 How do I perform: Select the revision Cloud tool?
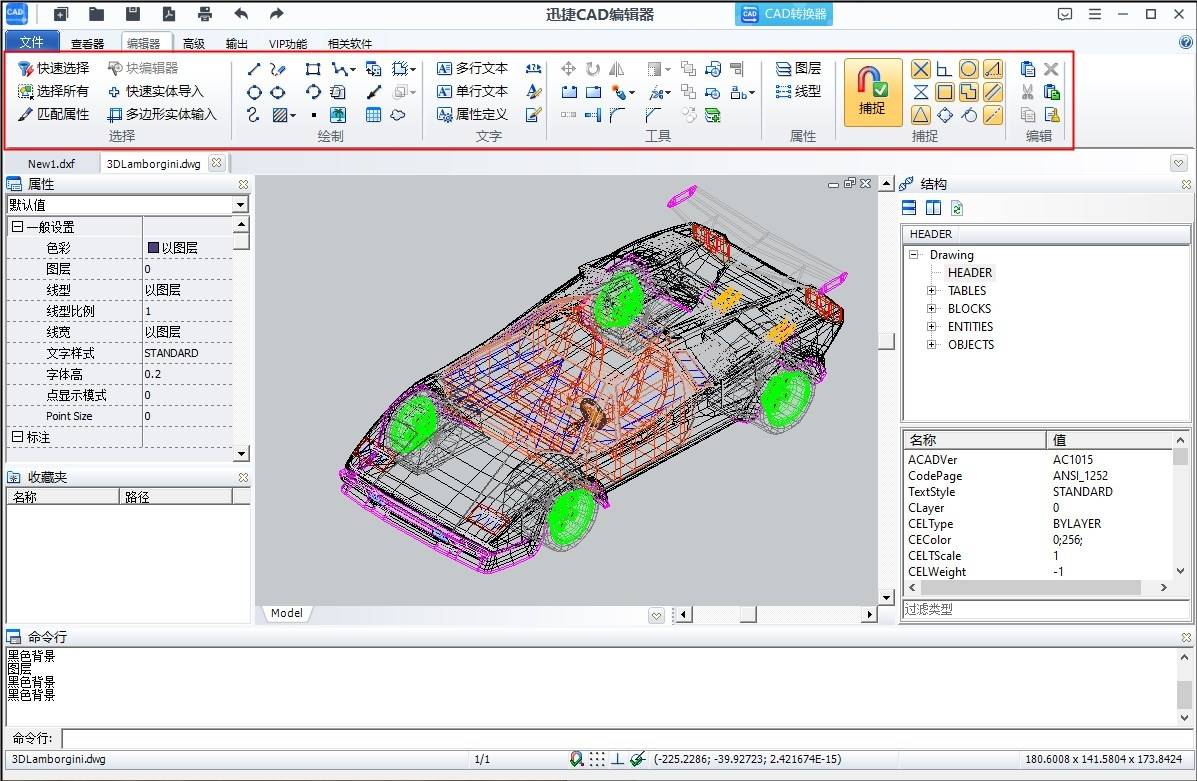(x=398, y=115)
